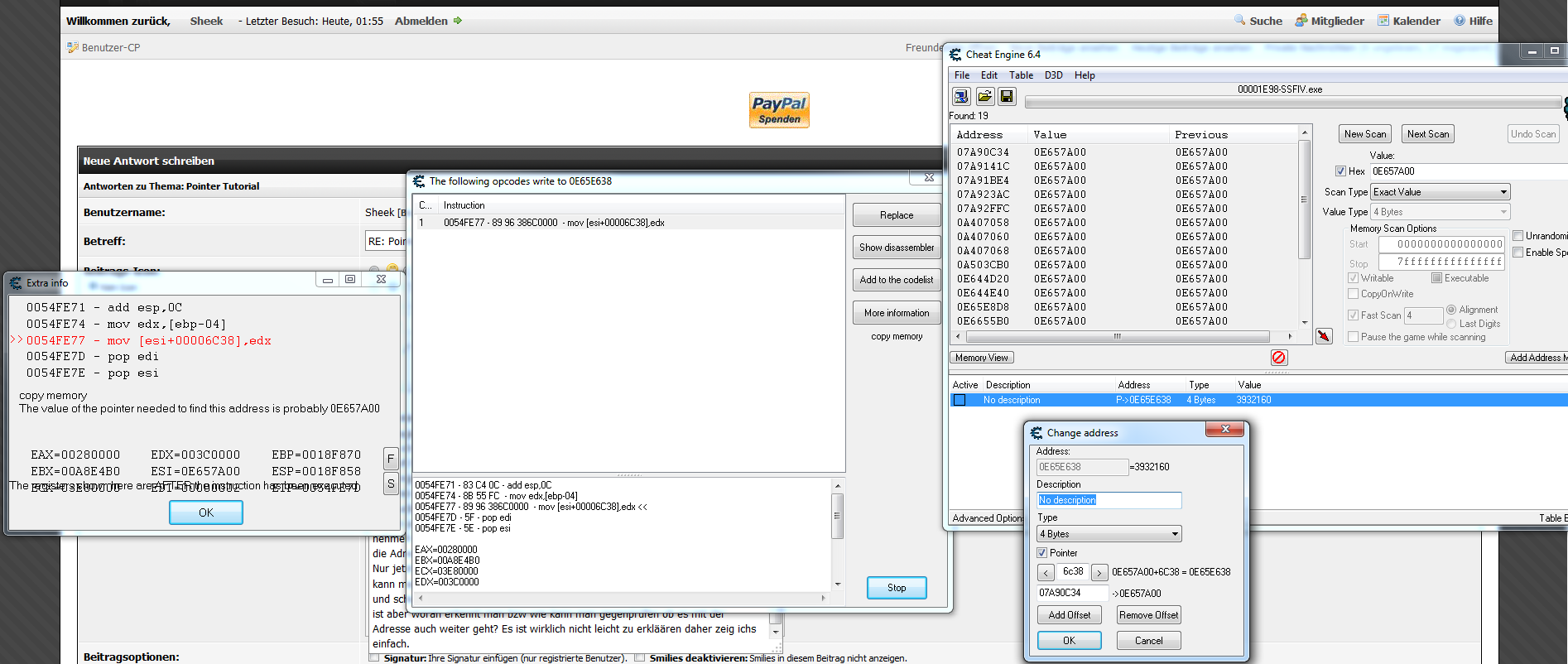Viewport: 1568px width, 664px height.
Task: Open the D3D menu
Action: pyautogui.click(x=1053, y=75)
